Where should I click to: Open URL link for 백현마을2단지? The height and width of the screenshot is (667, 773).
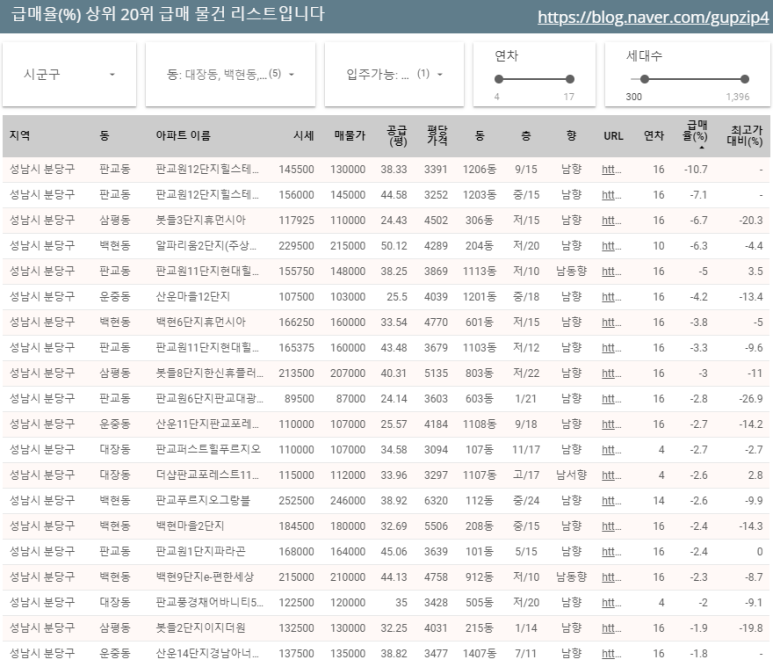point(611,527)
